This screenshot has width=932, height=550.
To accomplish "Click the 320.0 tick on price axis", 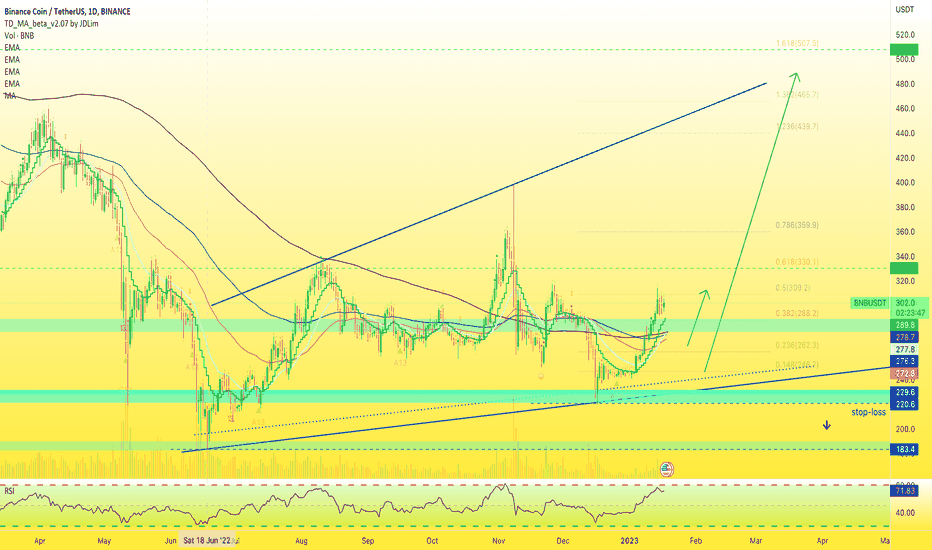I will pos(905,281).
